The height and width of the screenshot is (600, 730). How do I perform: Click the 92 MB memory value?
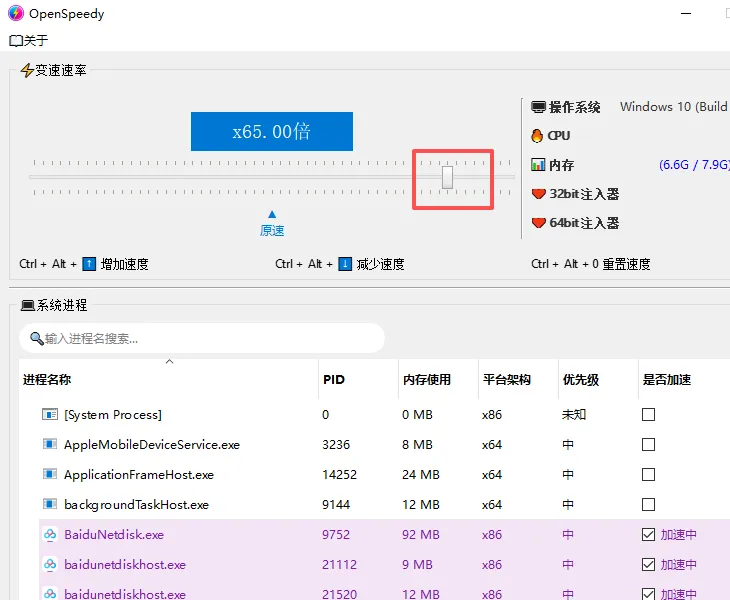point(421,534)
